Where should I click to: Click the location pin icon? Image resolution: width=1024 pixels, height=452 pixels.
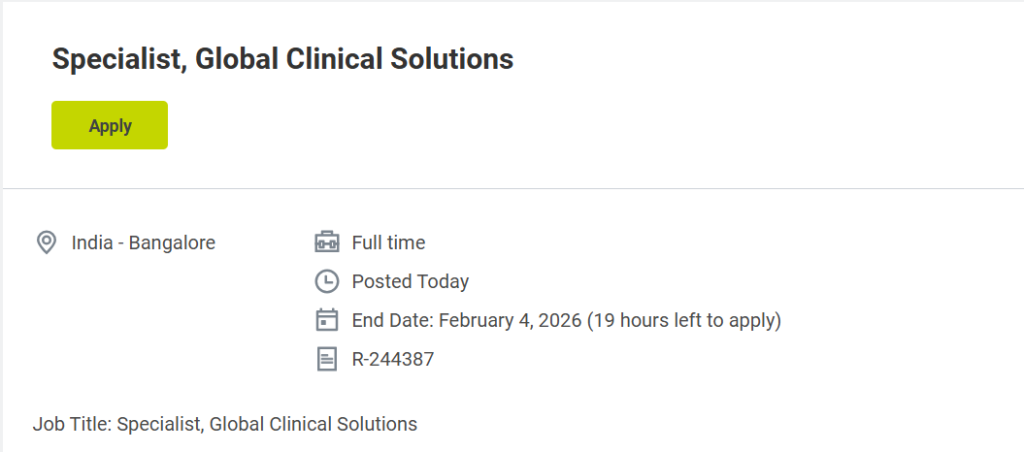tap(46, 242)
